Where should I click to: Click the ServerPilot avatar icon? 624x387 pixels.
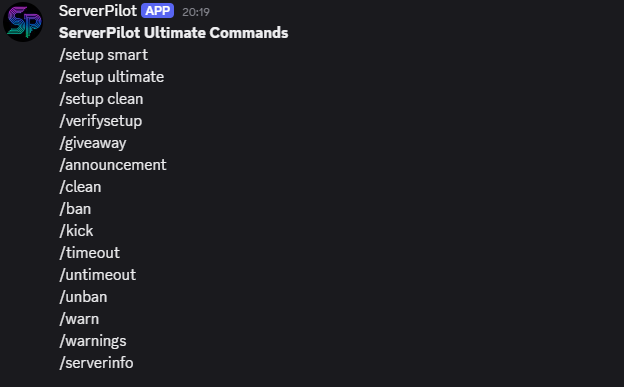(23, 22)
